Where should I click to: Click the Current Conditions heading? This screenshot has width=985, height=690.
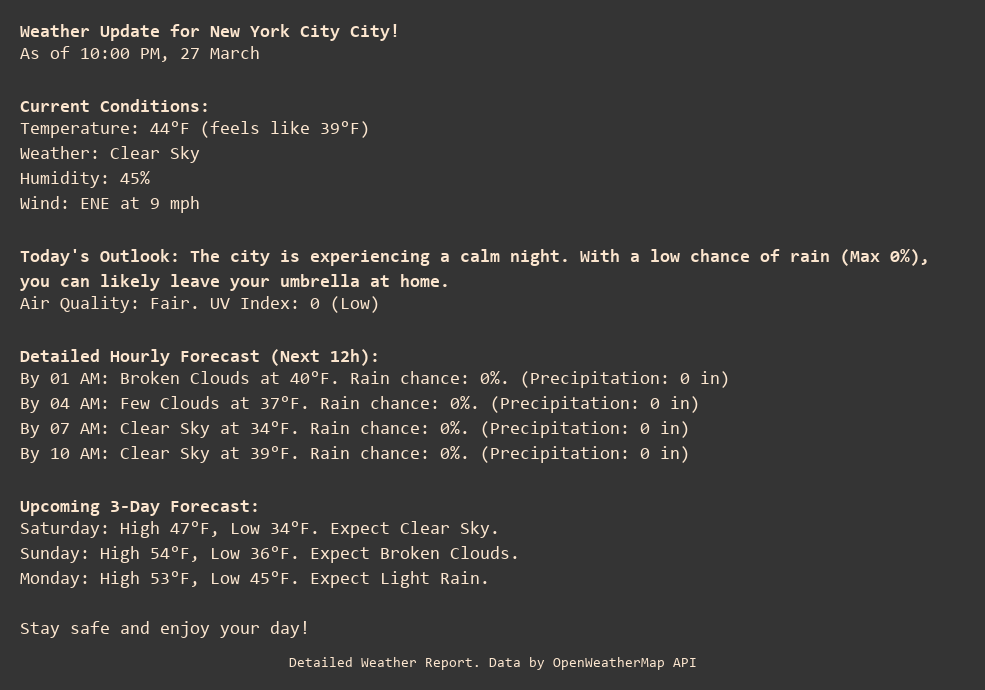point(114,106)
